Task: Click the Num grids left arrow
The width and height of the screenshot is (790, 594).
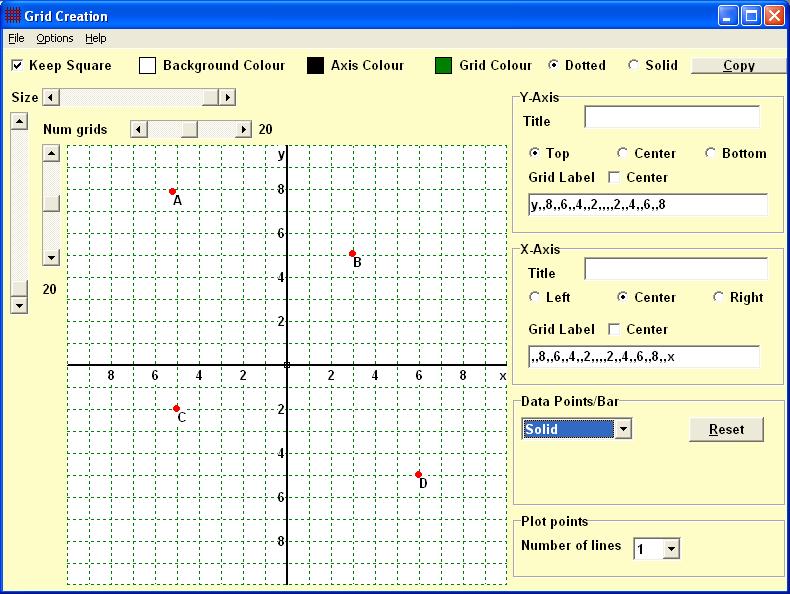Action: [x=139, y=129]
